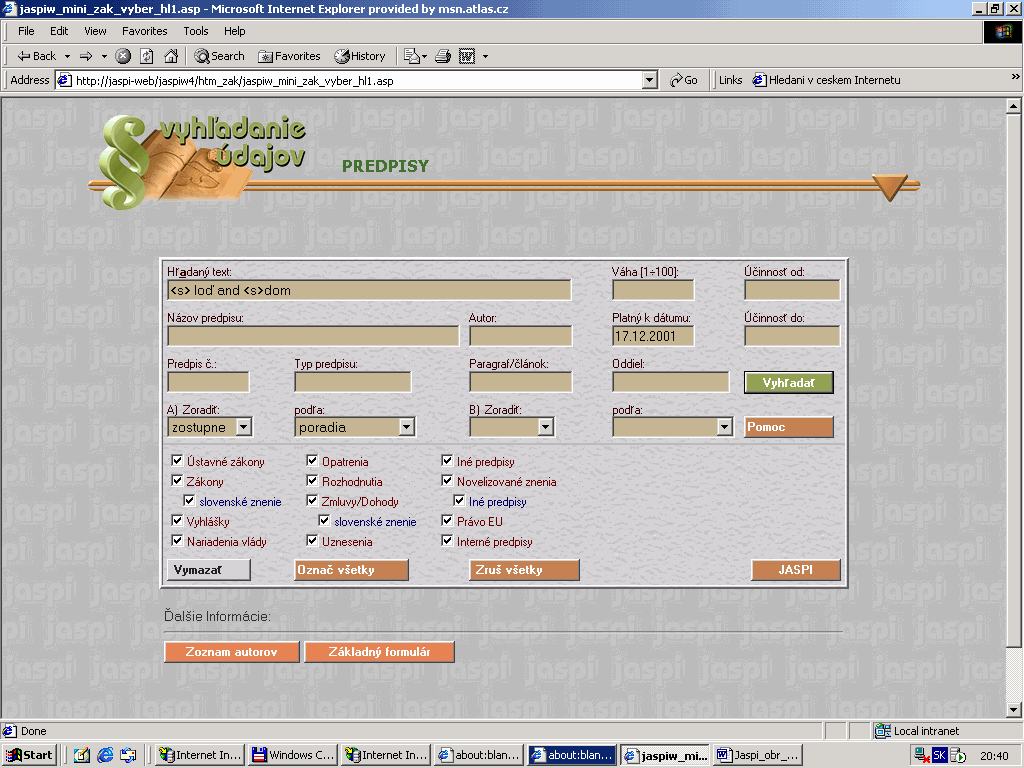Click the Mail toolbar icon
1024x768 pixels.
(x=411, y=56)
